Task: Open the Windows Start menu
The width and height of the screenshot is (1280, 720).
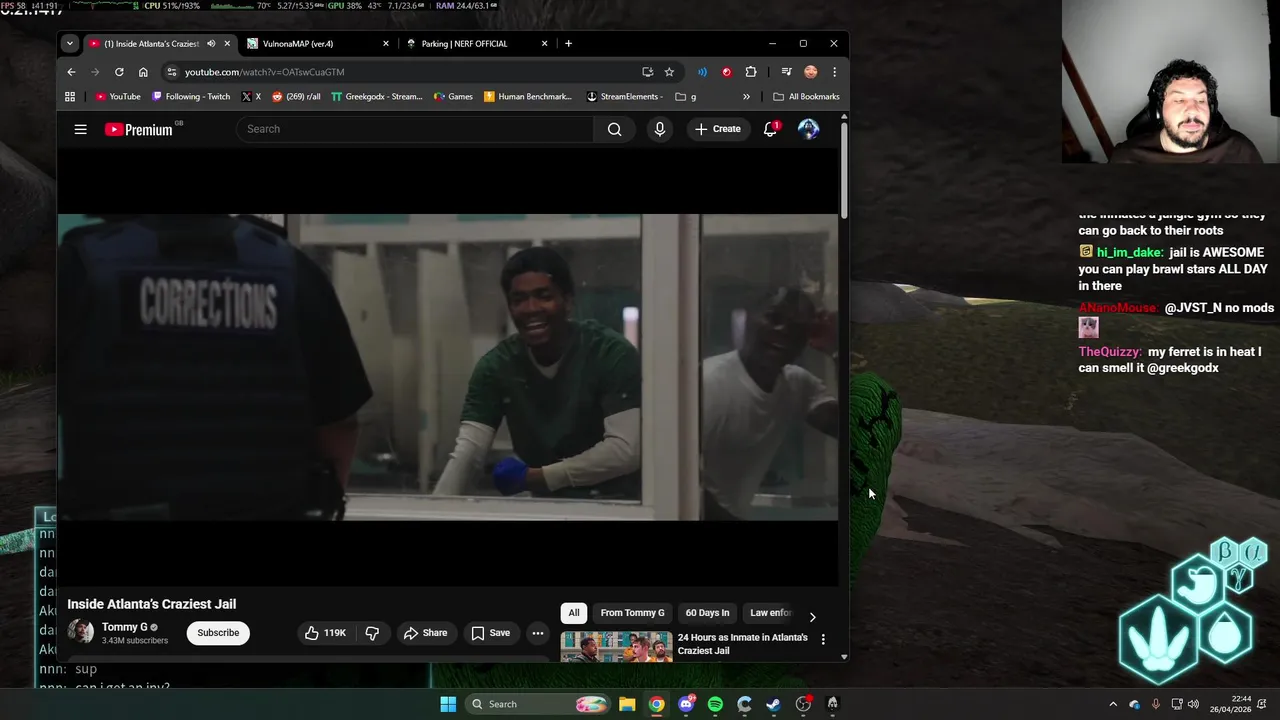Action: coord(448,704)
